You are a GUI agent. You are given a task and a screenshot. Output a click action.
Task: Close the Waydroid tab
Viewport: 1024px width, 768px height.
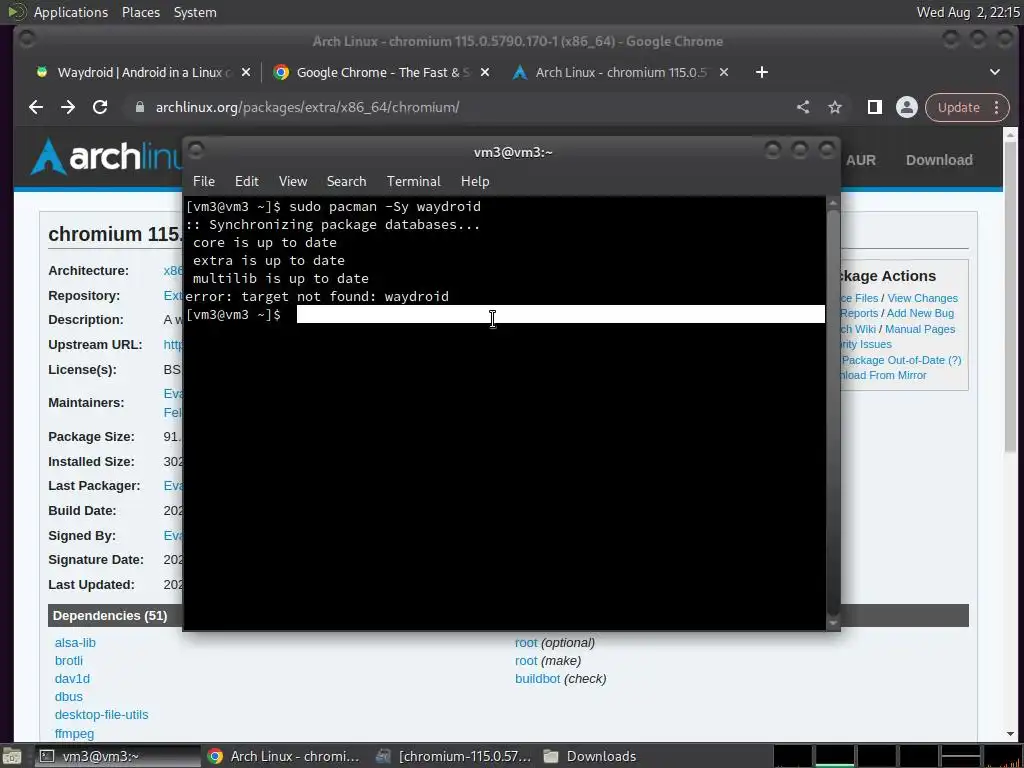[x=246, y=72]
